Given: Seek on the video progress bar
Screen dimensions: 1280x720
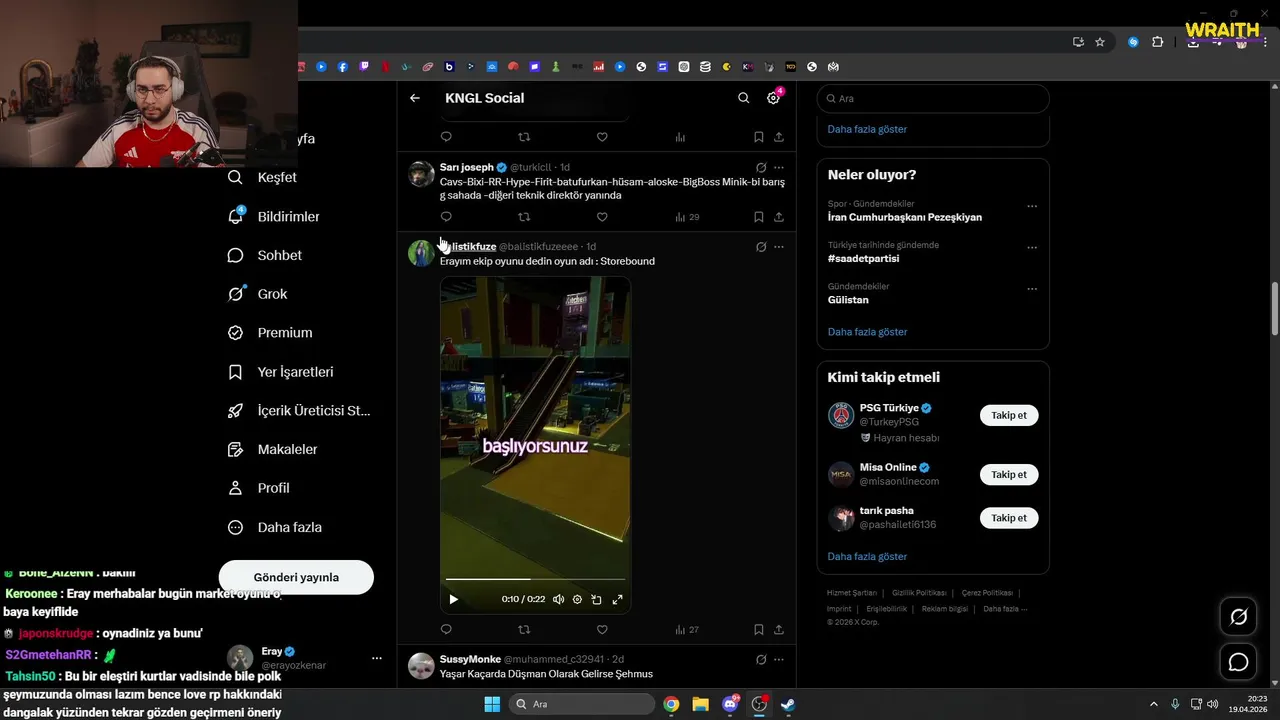Looking at the screenshot, I should [535, 579].
